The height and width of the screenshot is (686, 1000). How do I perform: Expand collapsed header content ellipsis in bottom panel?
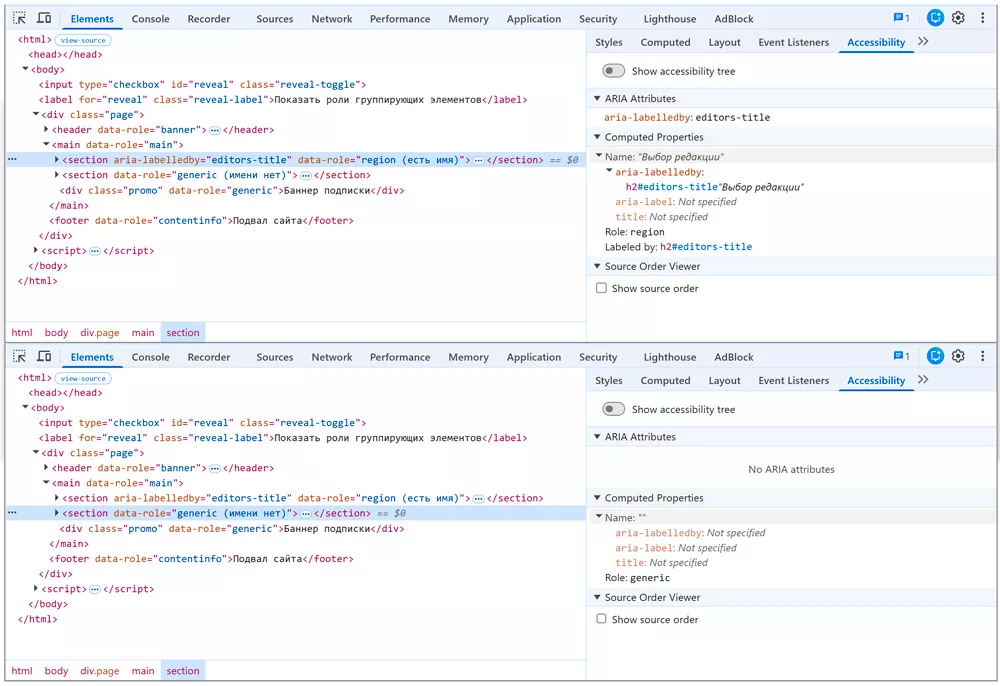point(215,469)
